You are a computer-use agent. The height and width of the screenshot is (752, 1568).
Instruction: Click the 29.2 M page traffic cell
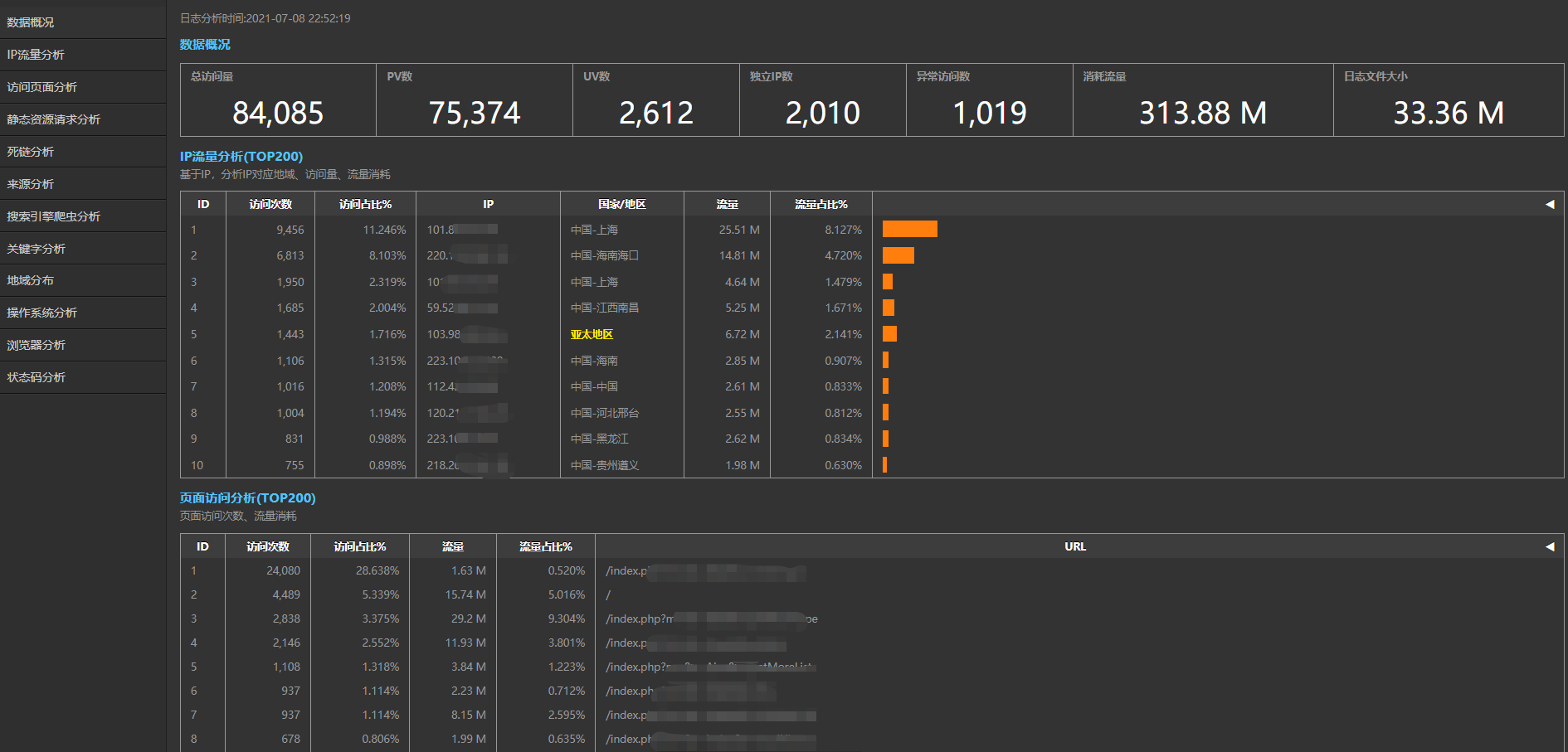[469, 619]
